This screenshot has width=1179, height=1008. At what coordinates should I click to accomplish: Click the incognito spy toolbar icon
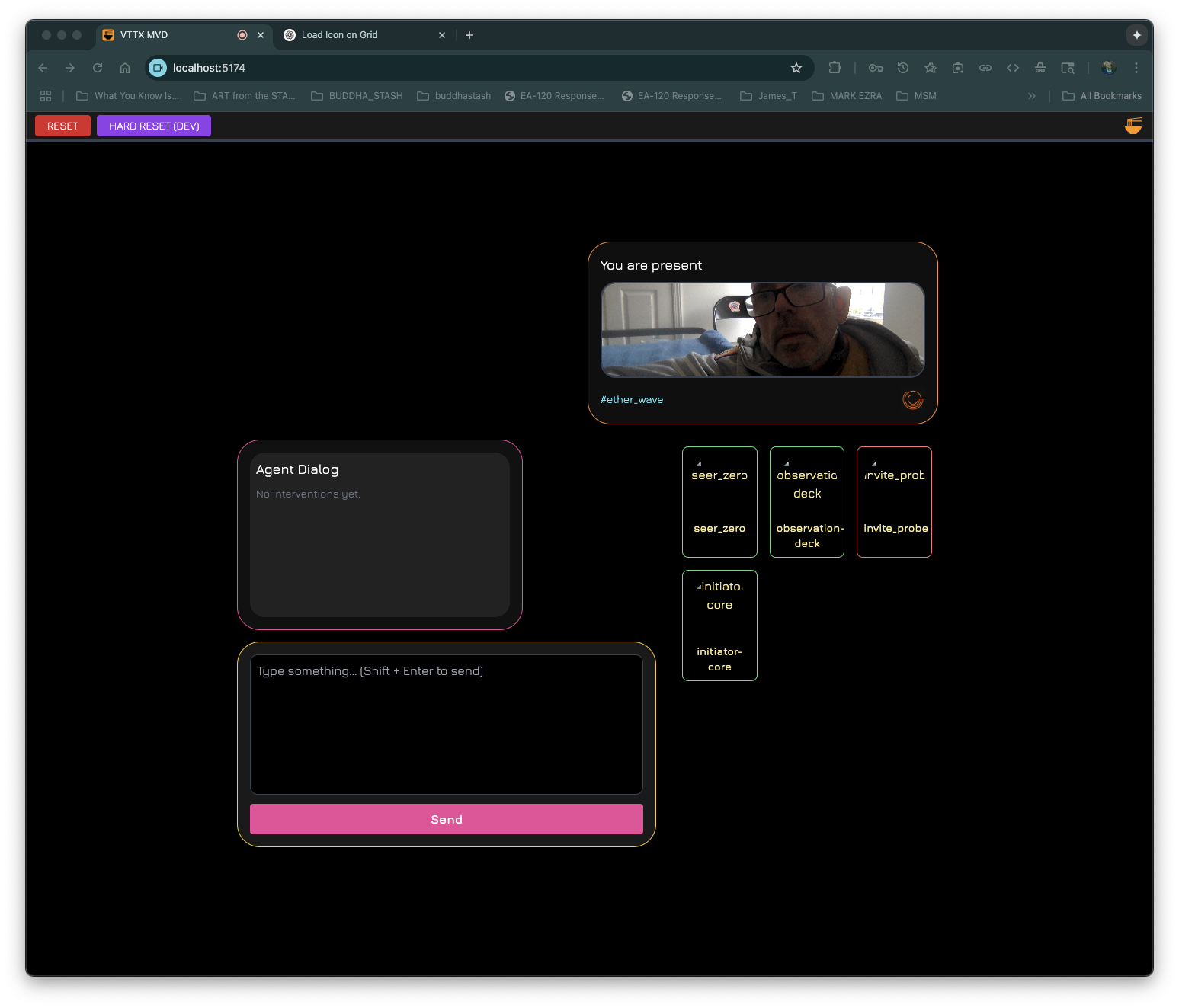1040,68
